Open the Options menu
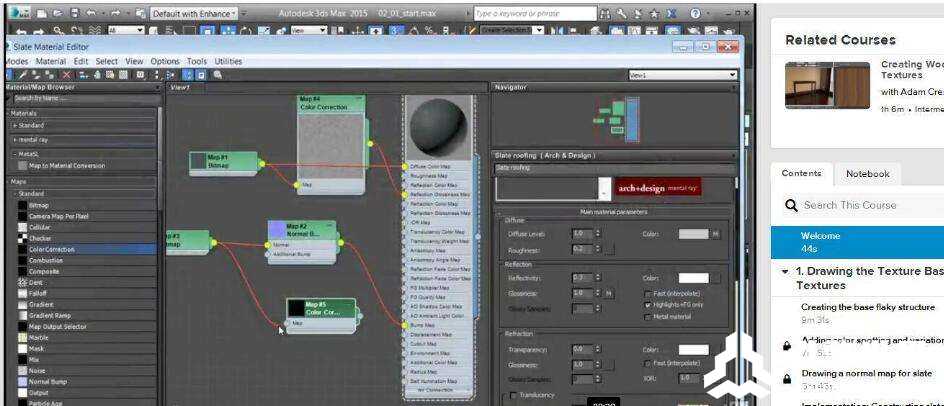 [x=165, y=61]
